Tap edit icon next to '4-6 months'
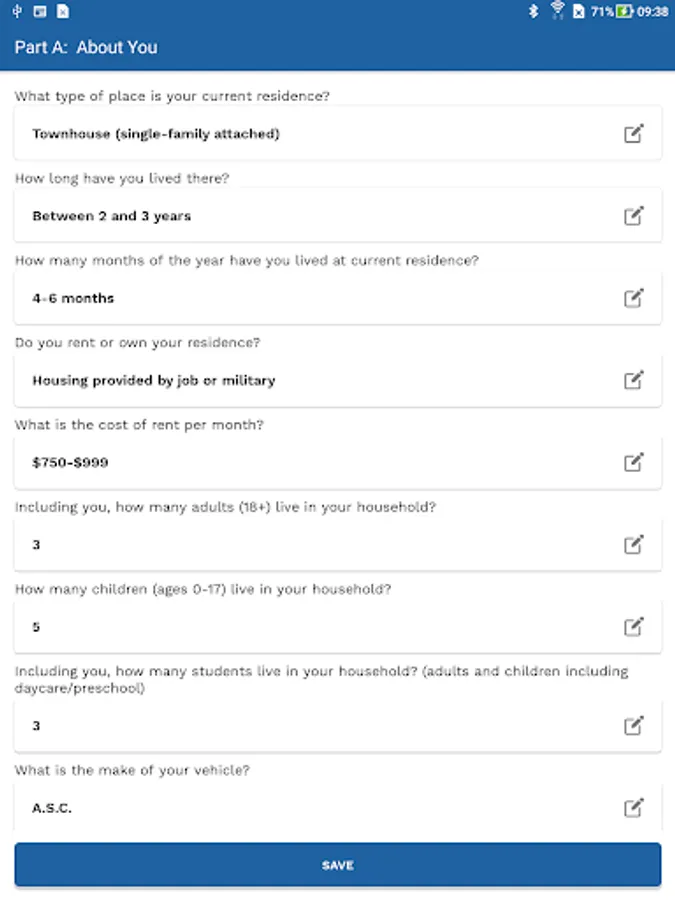 [633, 298]
